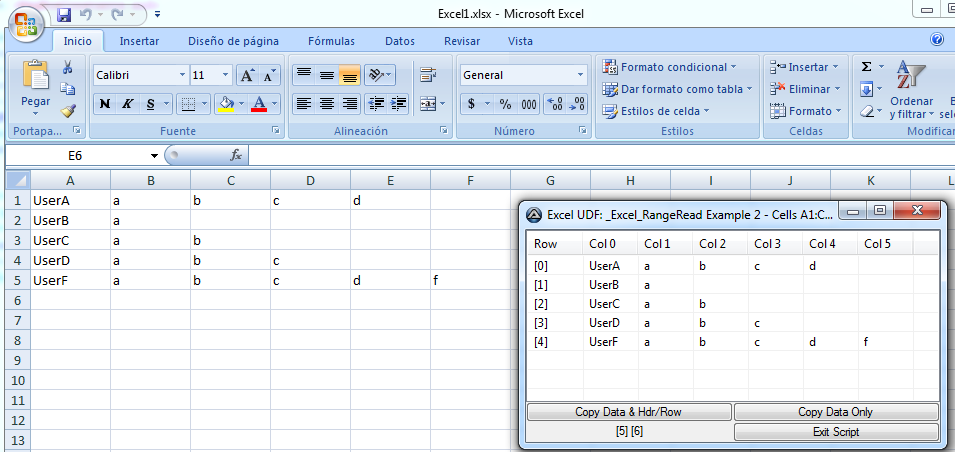Center text horizontally
The width and height of the screenshot is (955, 452).
click(326, 104)
